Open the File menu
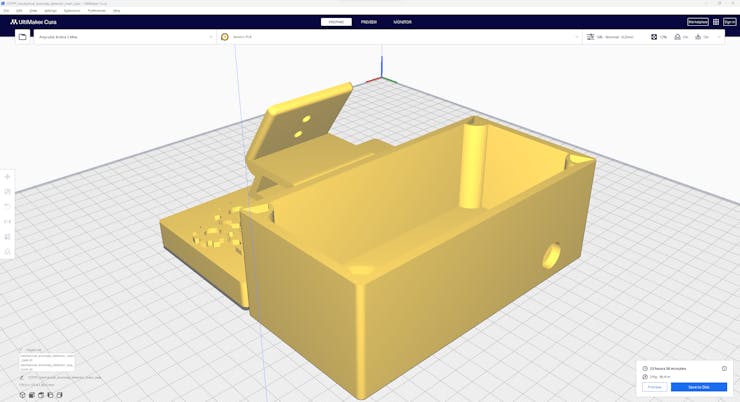The width and height of the screenshot is (740, 402). (7, 10)
